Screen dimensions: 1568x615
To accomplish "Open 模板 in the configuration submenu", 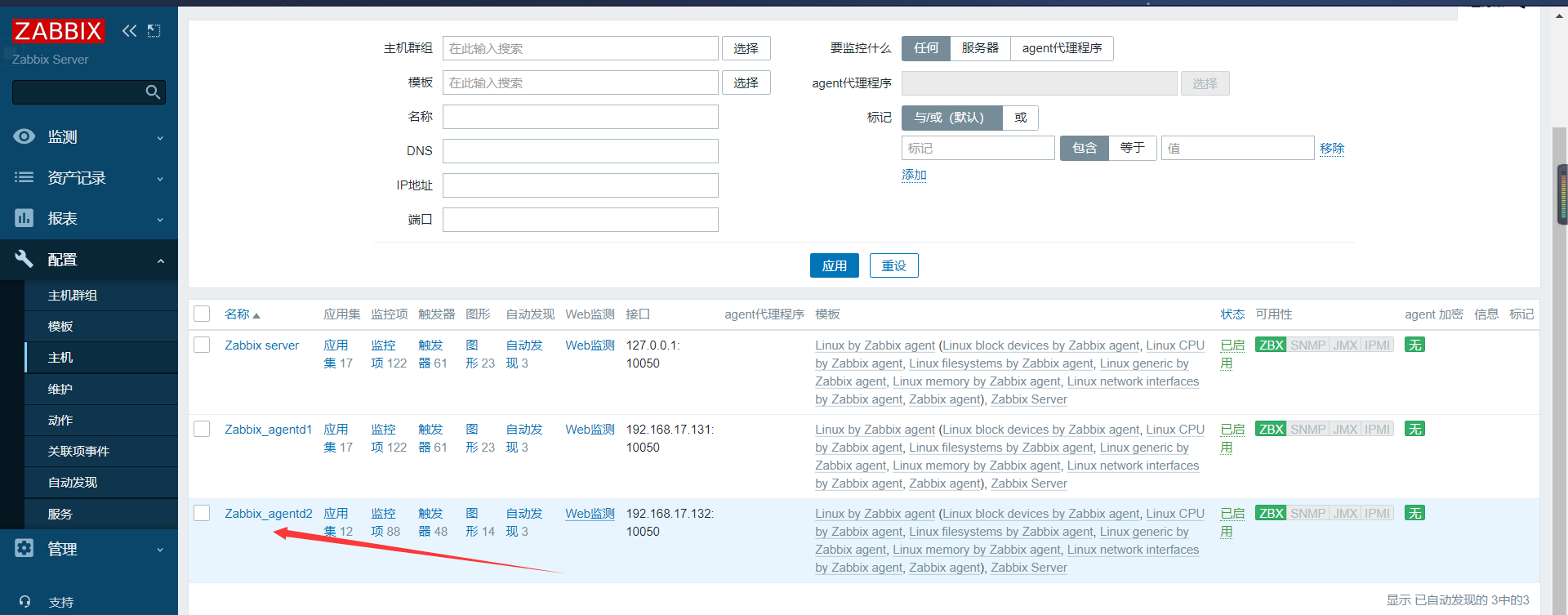I will (x=101, y=326).
